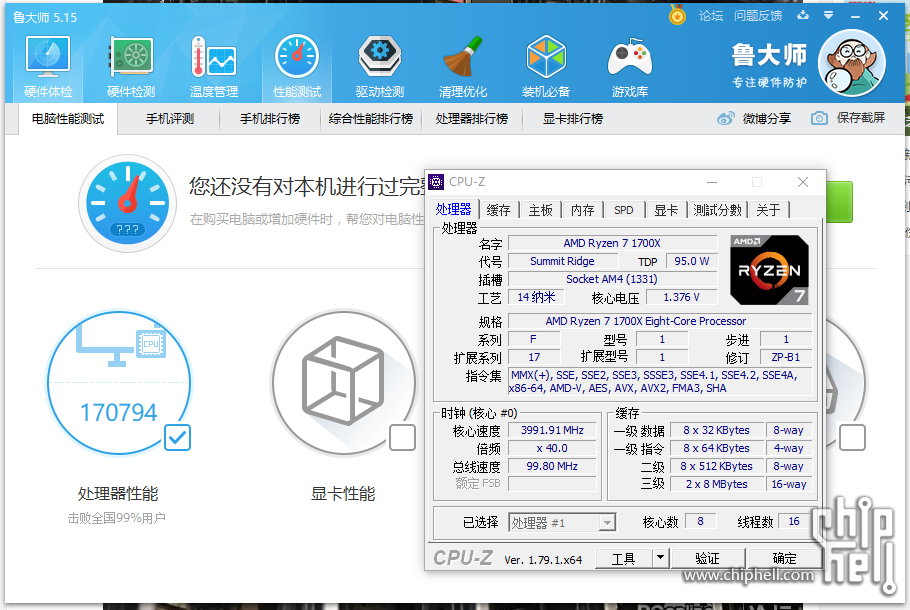Switch to the 处理器排行榜 tab
This screenshot has width=910, height=610.
click(x=472, y=119)
